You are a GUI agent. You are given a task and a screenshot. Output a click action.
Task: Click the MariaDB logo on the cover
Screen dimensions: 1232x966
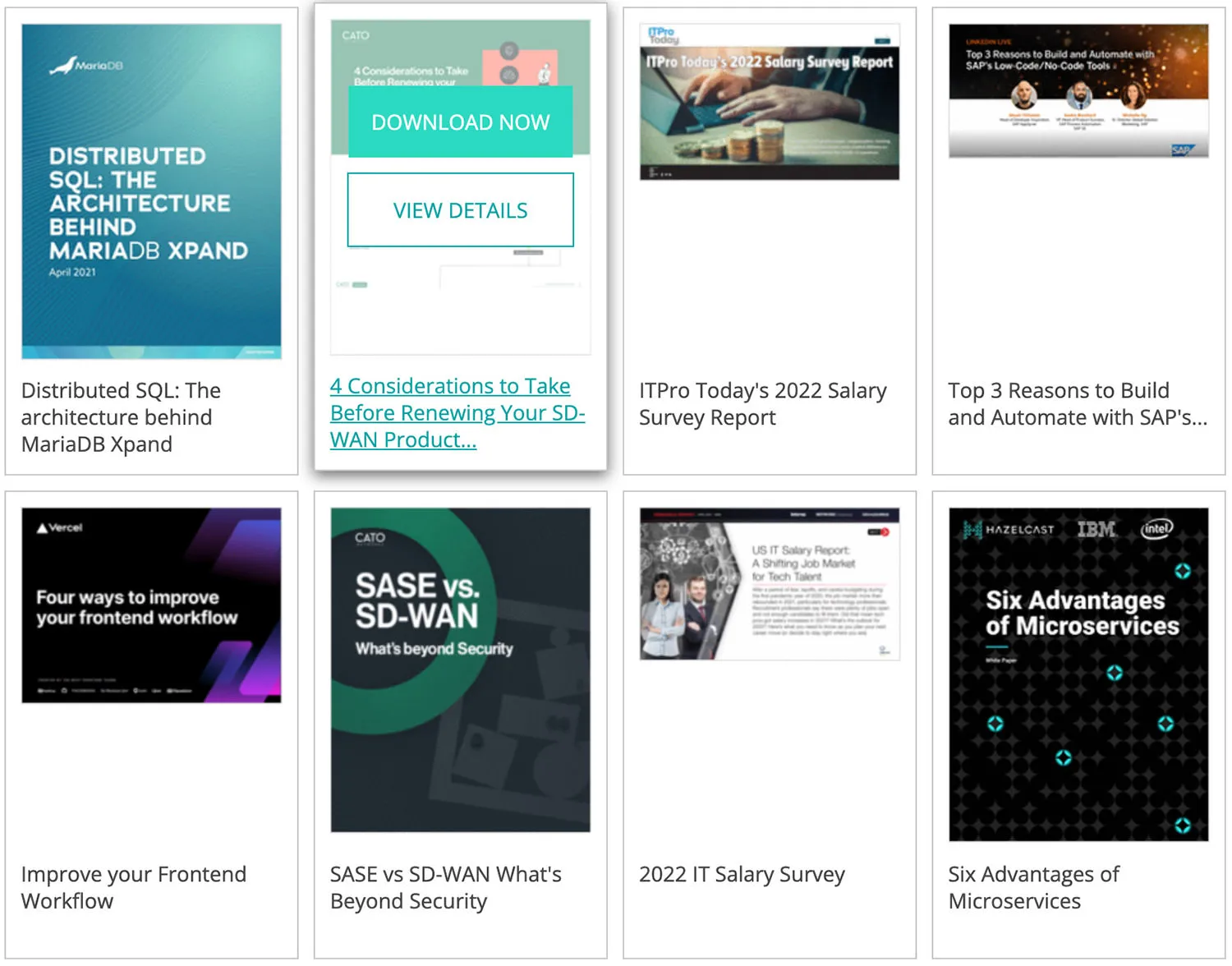86,66
